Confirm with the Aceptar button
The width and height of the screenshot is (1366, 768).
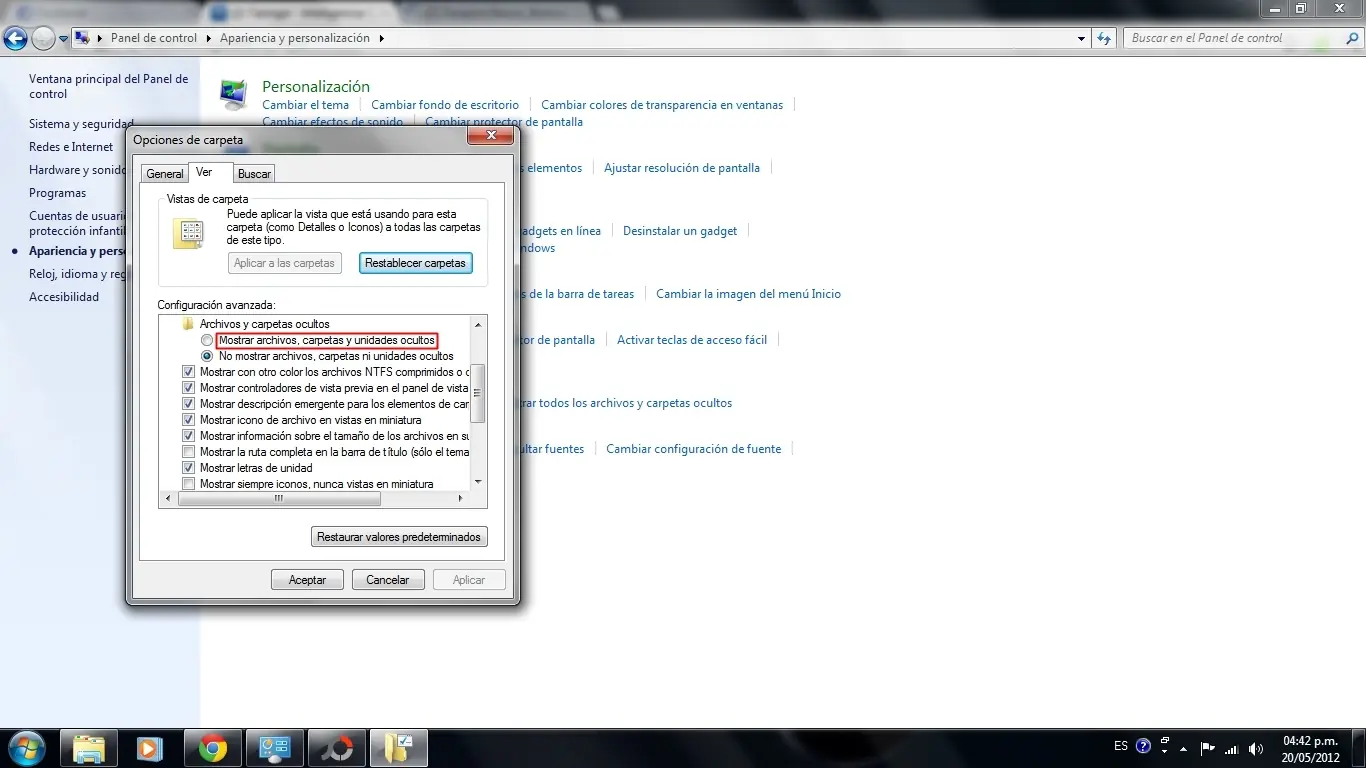307,580
